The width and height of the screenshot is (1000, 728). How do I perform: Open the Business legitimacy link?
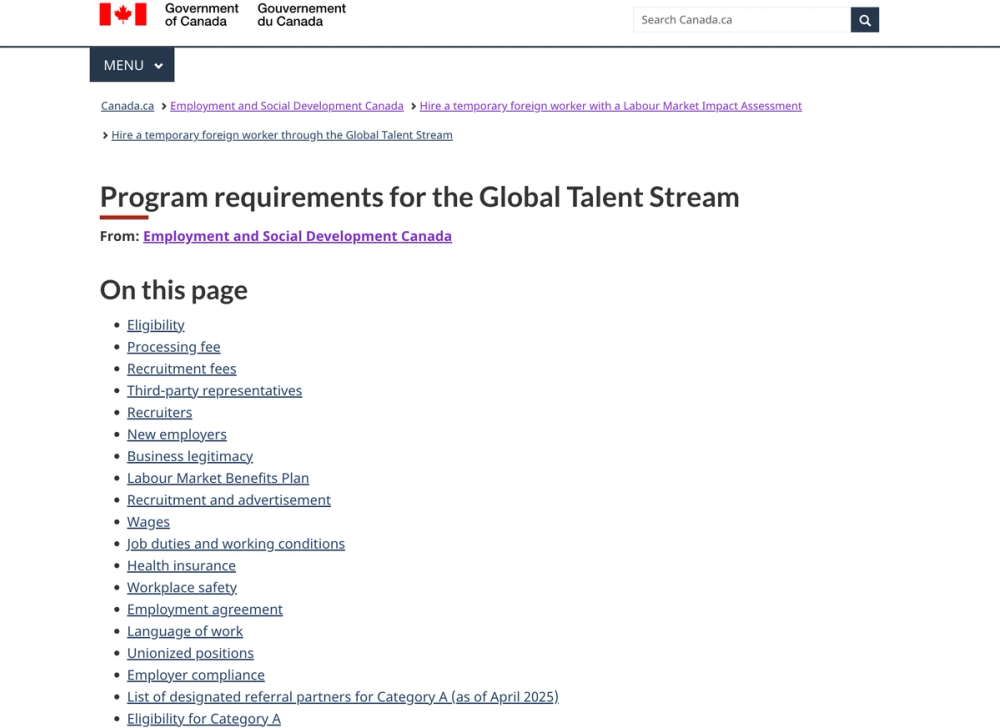tap(189, 456)
